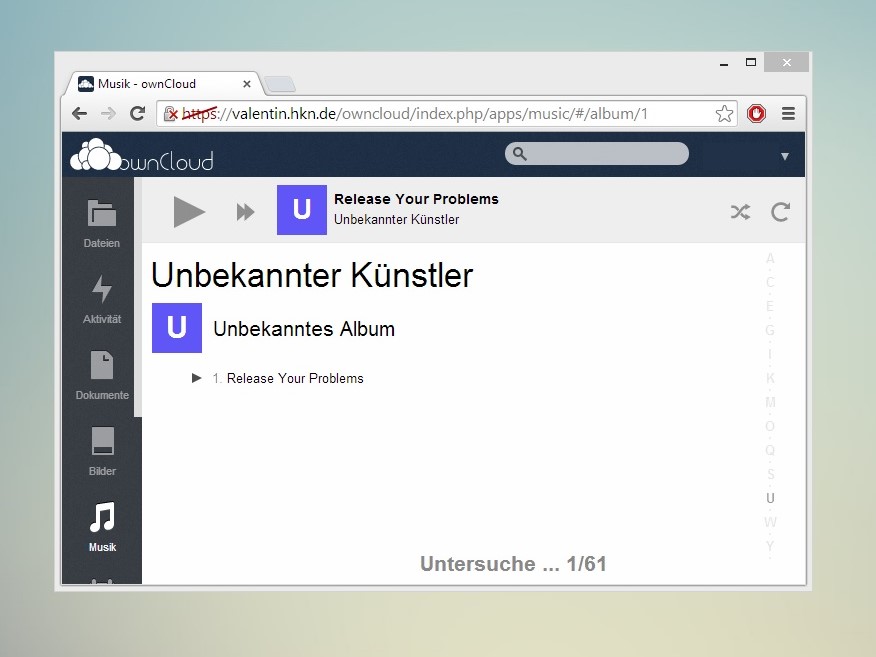Jump to letter K in alphabet navigation

pyautogui.click(x=770, y=378)
